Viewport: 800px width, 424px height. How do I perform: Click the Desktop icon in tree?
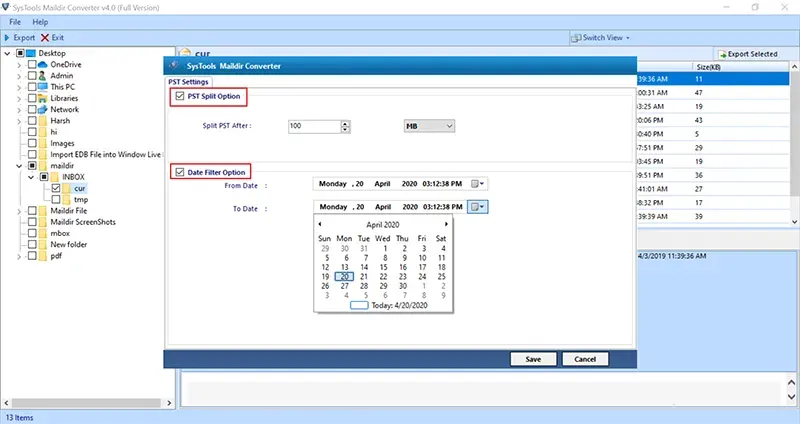tap(31, 53)
